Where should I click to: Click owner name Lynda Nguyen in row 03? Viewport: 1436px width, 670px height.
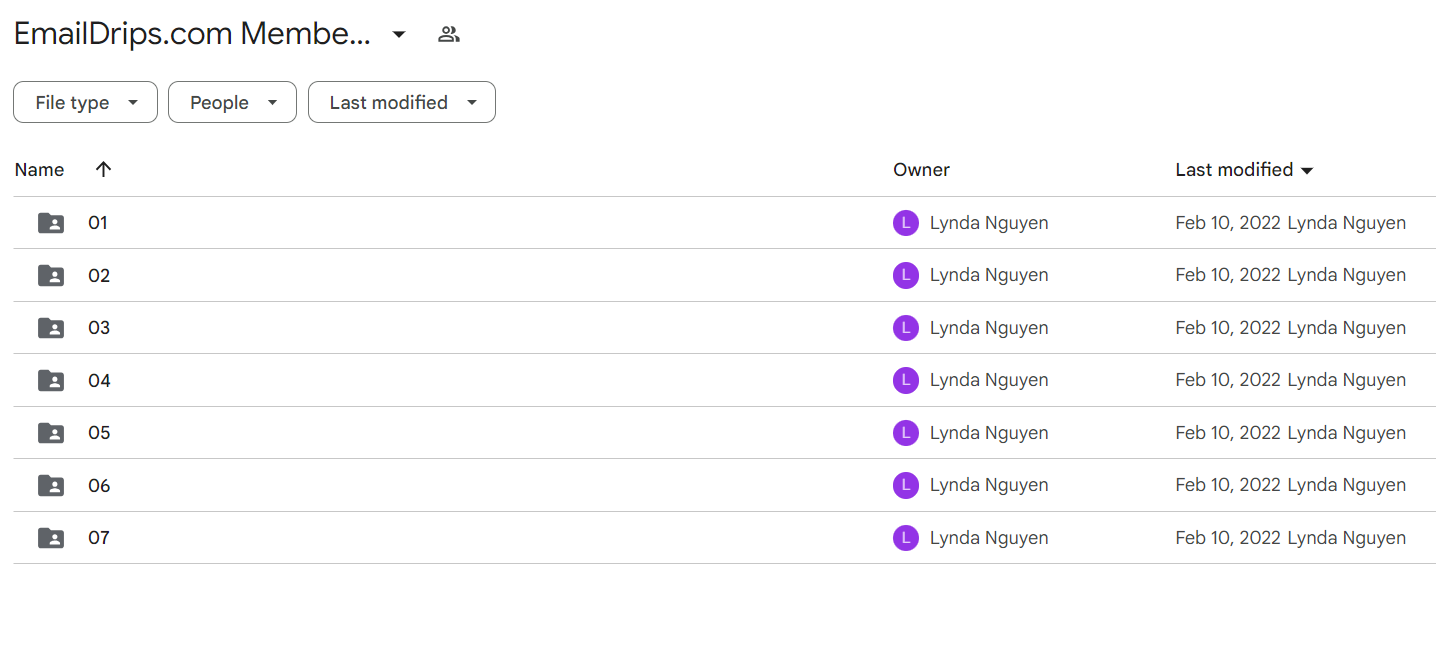coord(989,328)
